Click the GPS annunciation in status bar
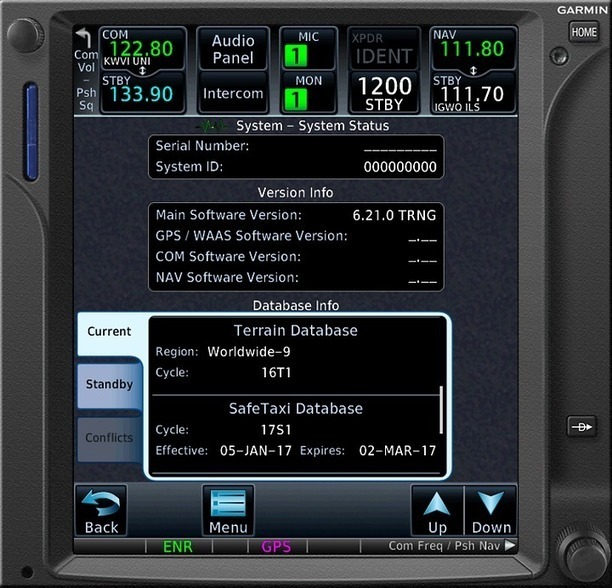The image size is (612, 588). tap(276, 547)
